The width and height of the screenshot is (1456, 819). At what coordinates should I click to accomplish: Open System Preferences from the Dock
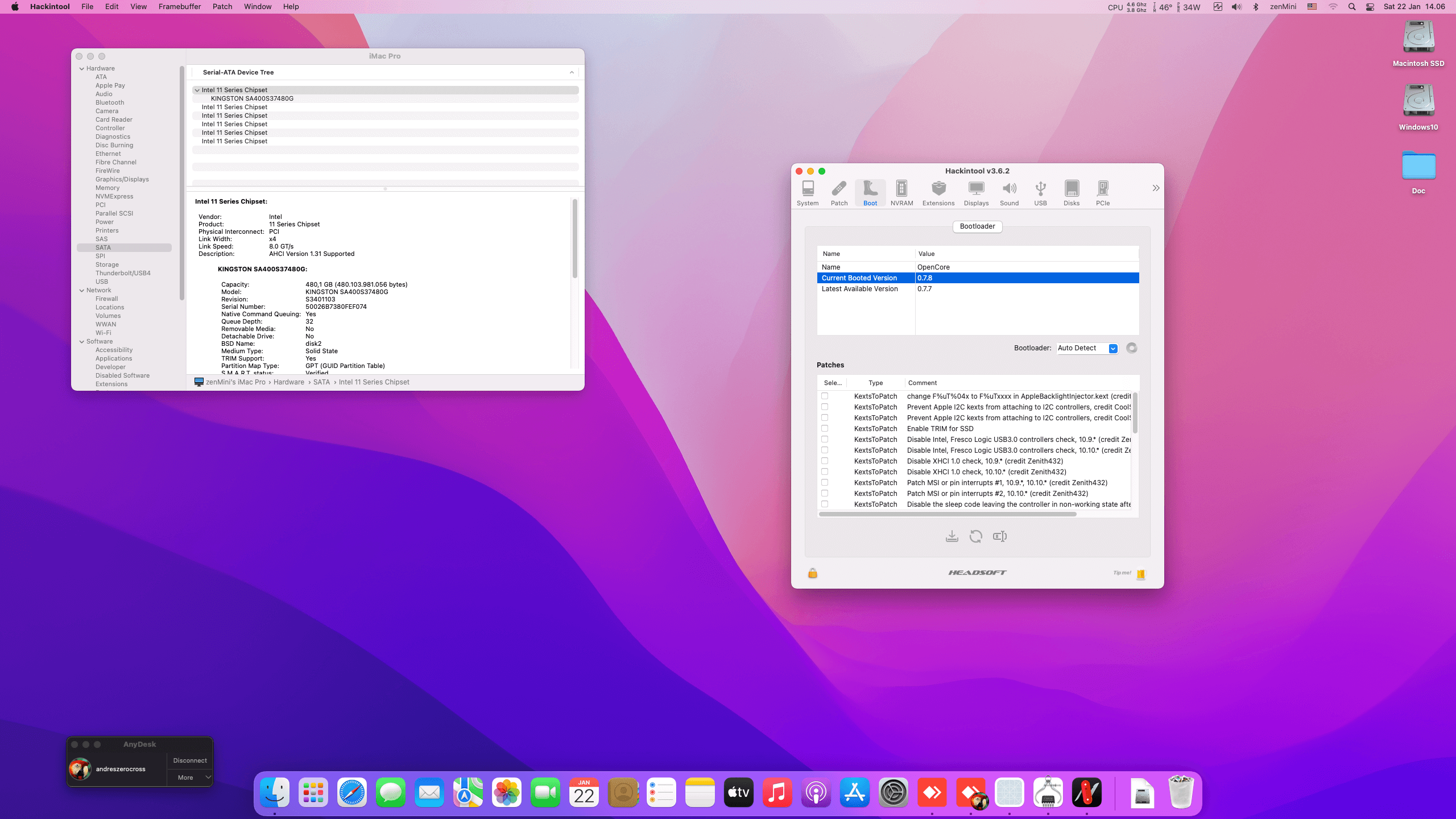click(x=894, y=792)
